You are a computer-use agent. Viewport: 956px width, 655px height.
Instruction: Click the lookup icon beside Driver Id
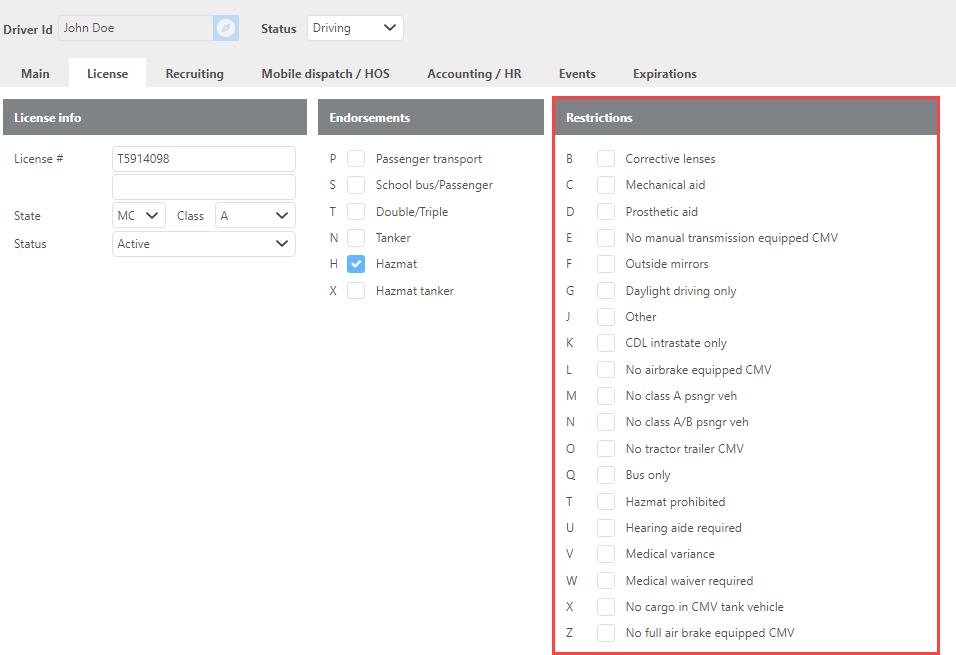(x=226, y=28)
